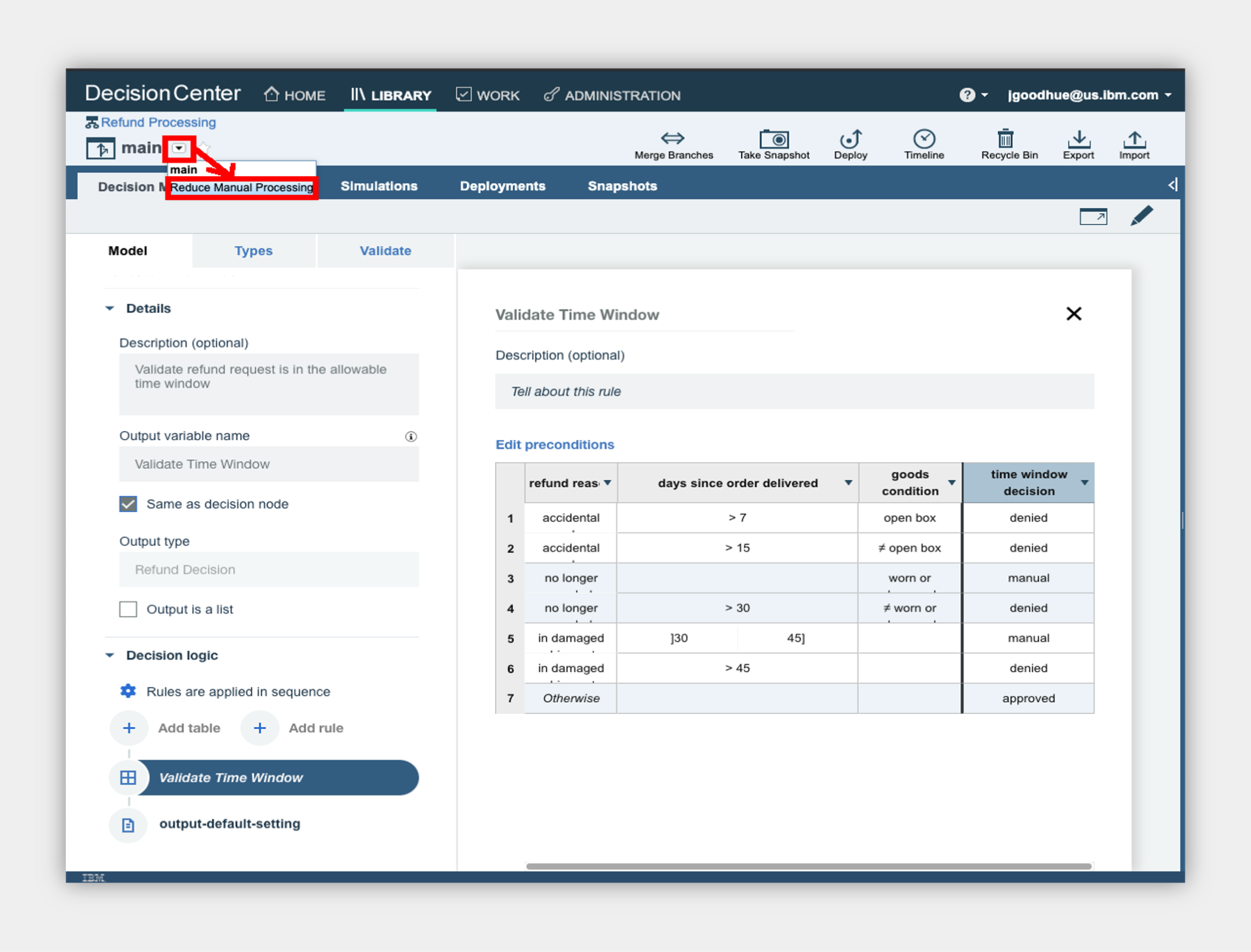This screenshot has width=1251, height=952.
Task: Click the plus icon for Add rule
Action: pyautogui.click(x=260, y=728)
